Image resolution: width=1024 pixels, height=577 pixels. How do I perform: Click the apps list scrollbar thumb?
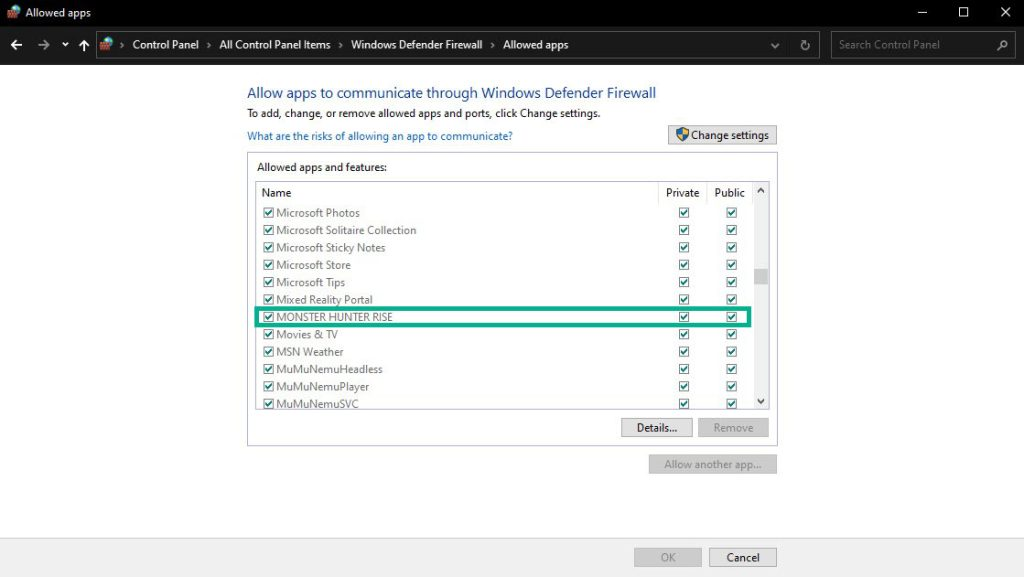[761, 277]
